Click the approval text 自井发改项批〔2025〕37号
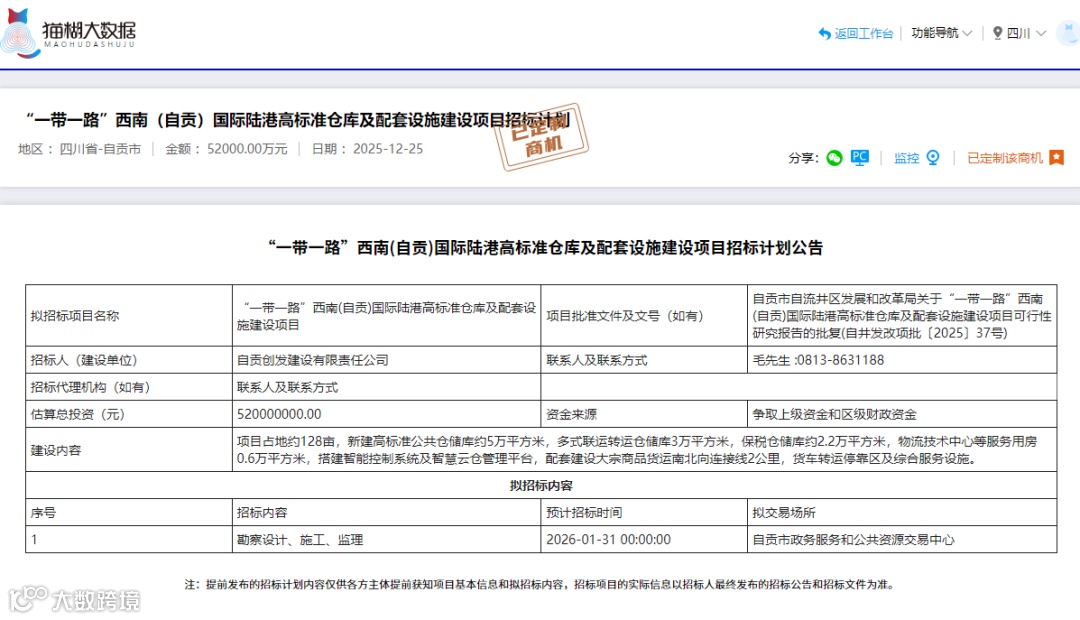The height and width of the screenshot is (620, 1080). (926, 333)
